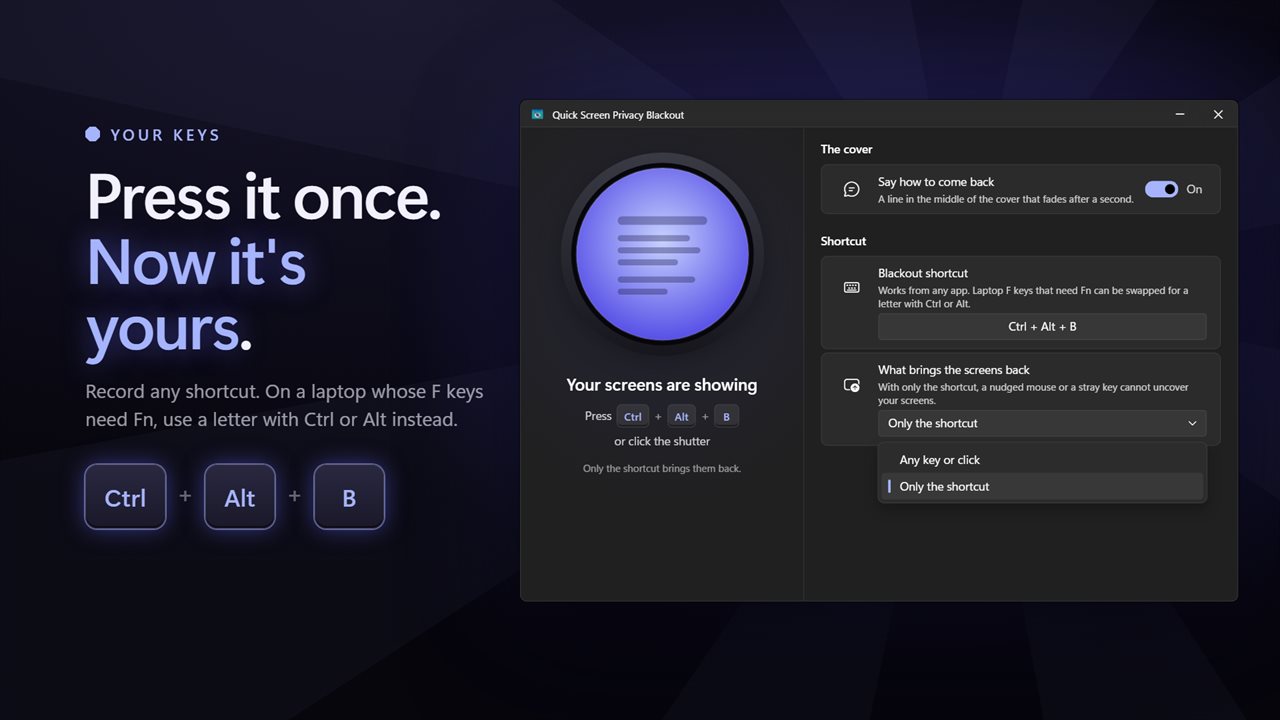The image size is (1280, 720).
Task: Click the round purple shutter button
Action: [x=662, y=254]
